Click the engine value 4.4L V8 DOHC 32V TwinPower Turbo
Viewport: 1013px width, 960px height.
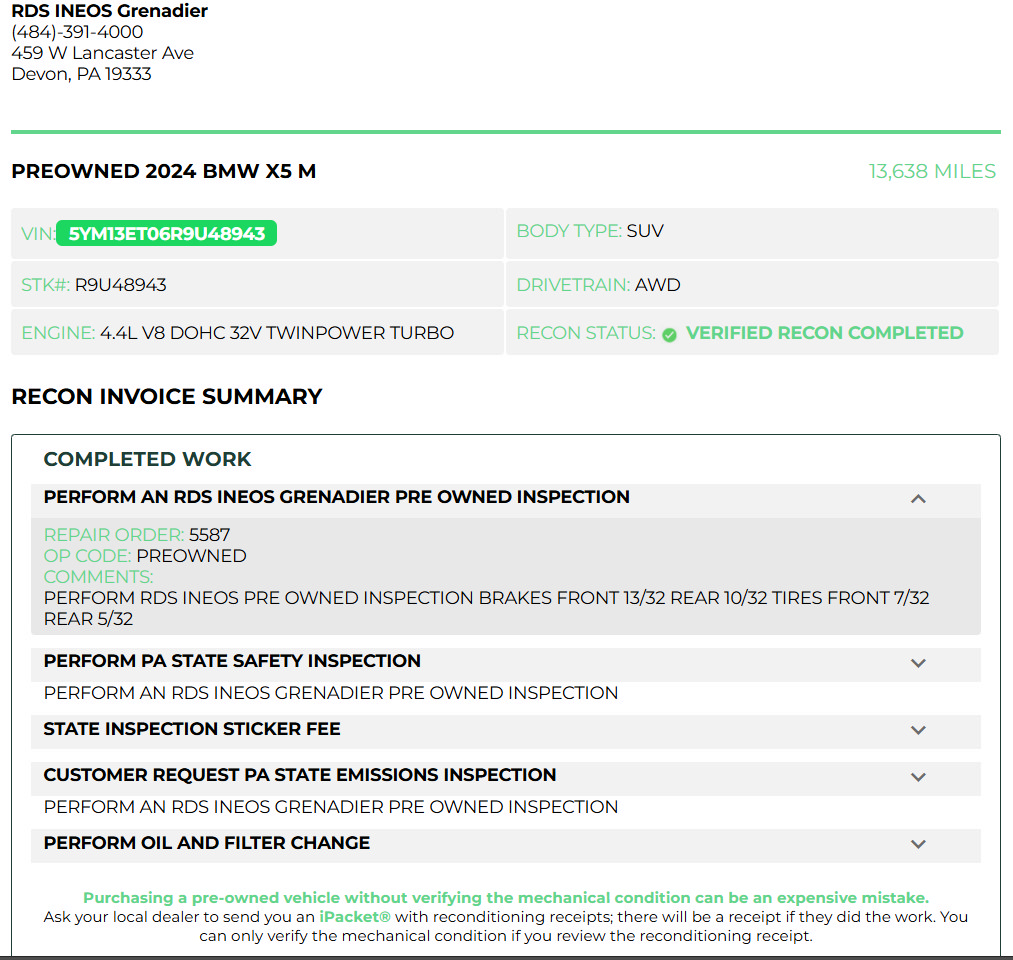click(x=277, y=333)
